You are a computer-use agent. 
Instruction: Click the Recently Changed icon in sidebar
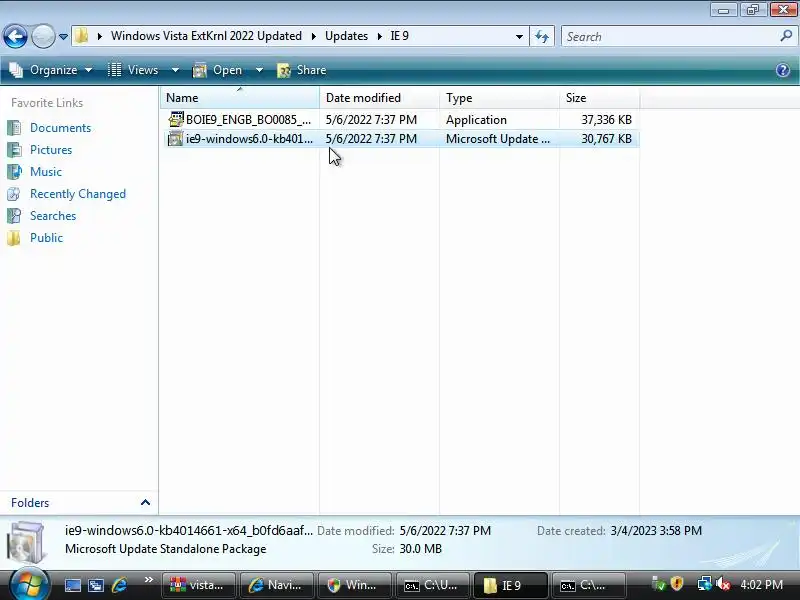[x=14, y=194]
